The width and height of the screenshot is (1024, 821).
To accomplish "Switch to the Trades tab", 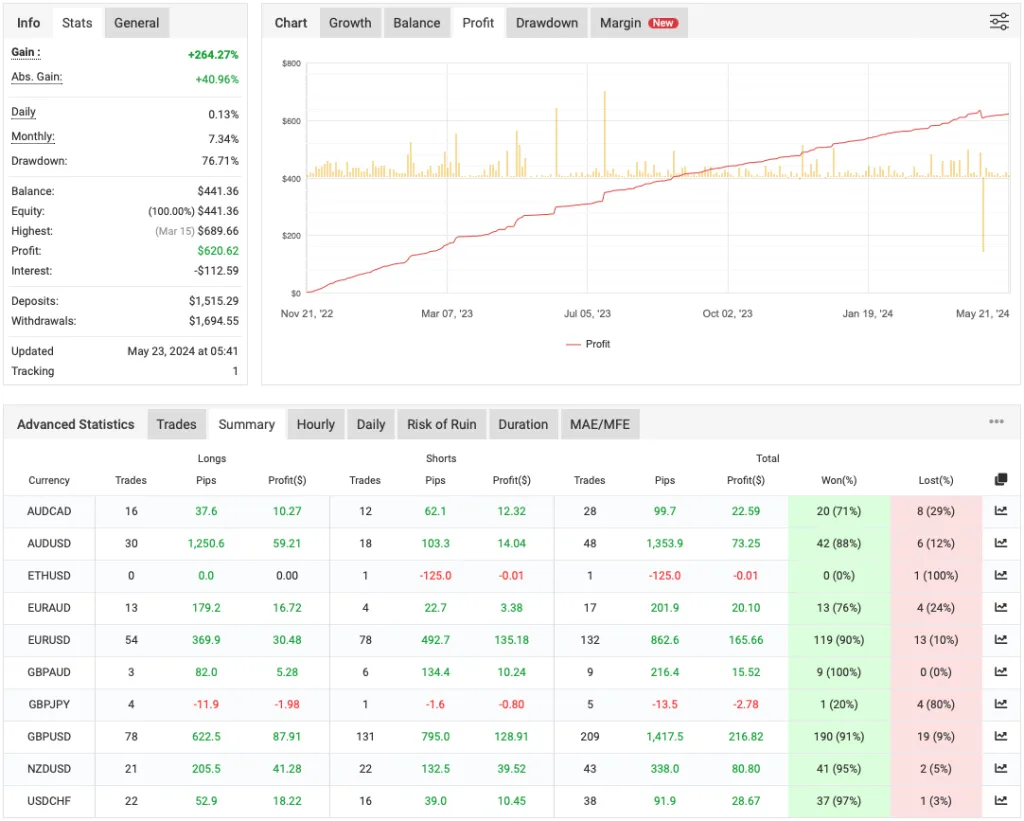I will coord(176,423).
